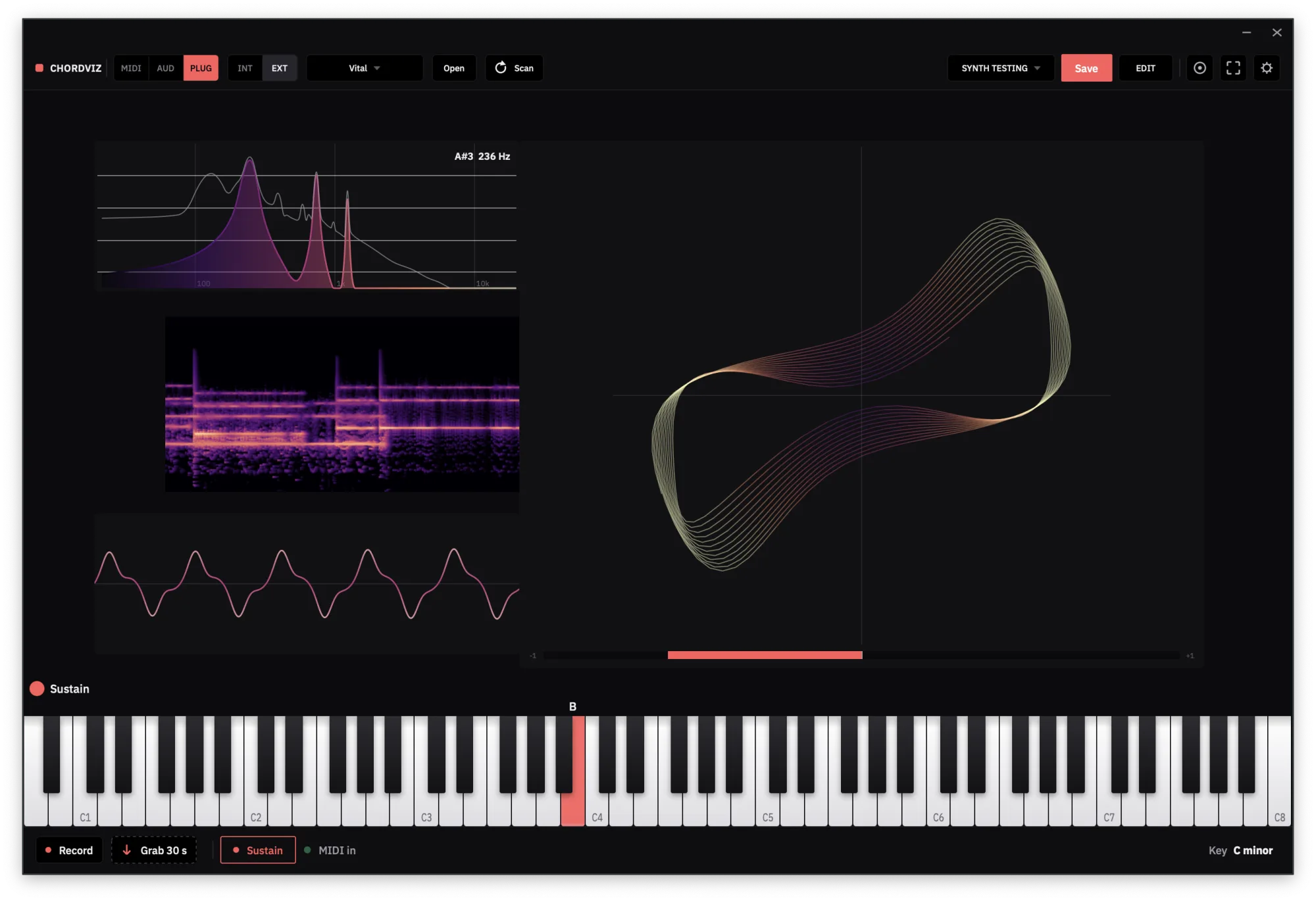The width and height of the screenshot is (1316, 901).
Task: Click the EDIT button
Action: pos(1145,68)
